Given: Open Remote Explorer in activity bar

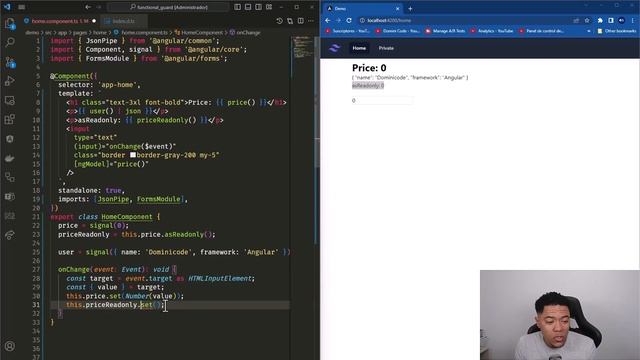Looking at the screenshot, I should [x=10, y=100].
